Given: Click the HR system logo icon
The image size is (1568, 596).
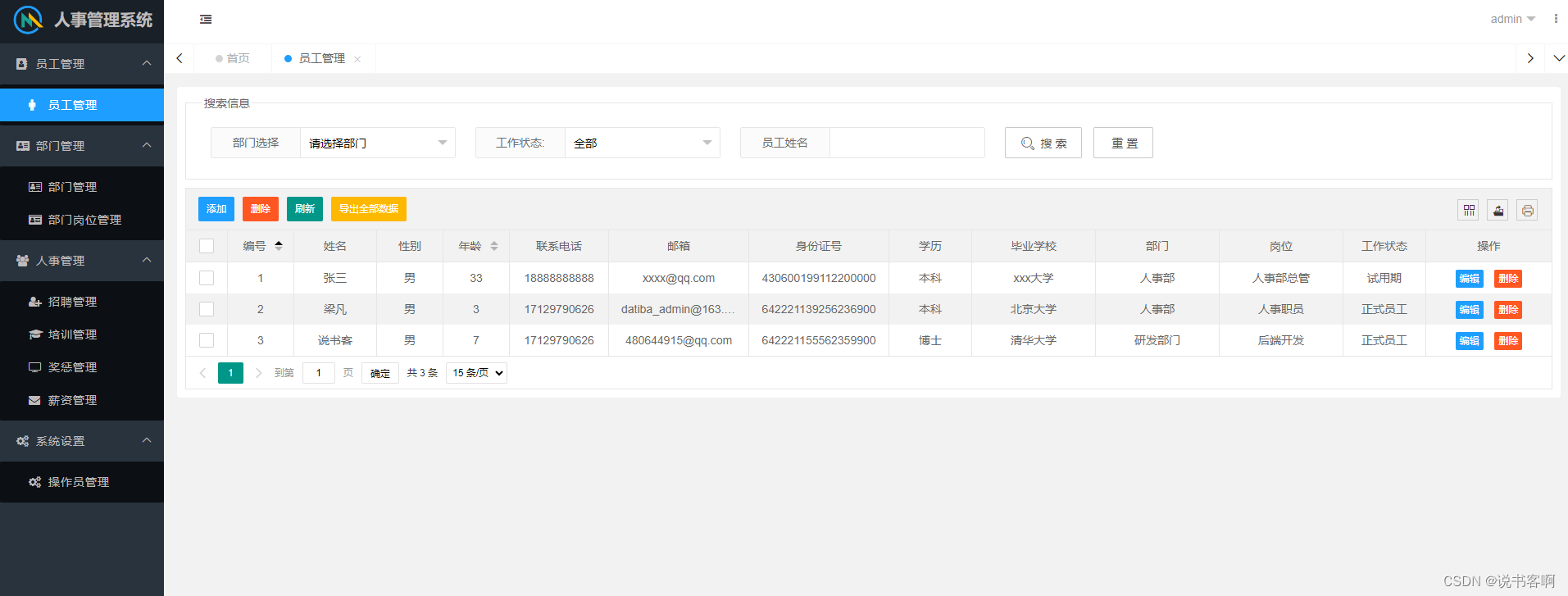Looking at the screenshot, I should pos(28,20).
